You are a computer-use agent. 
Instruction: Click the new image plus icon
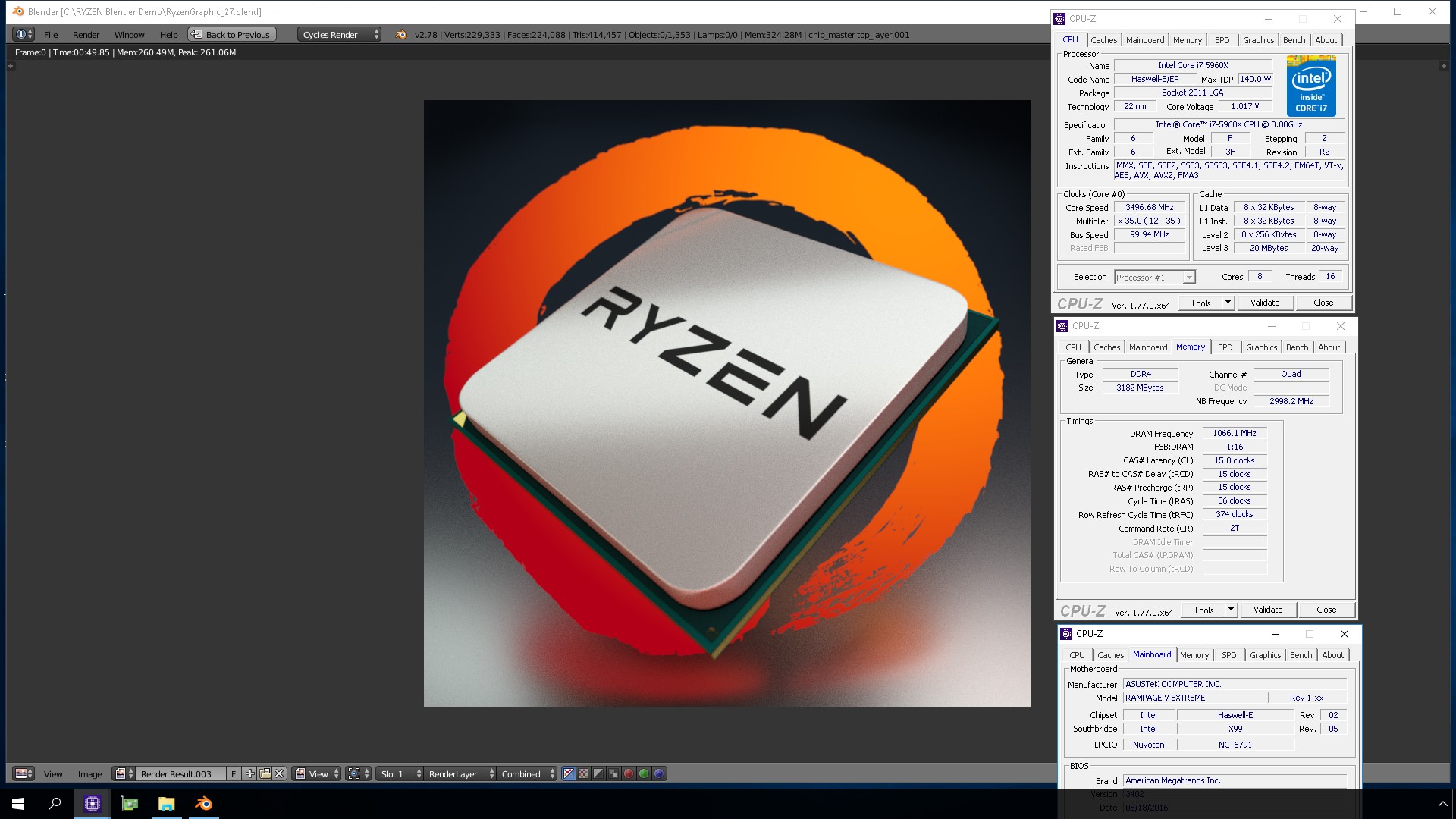[249, 774]
